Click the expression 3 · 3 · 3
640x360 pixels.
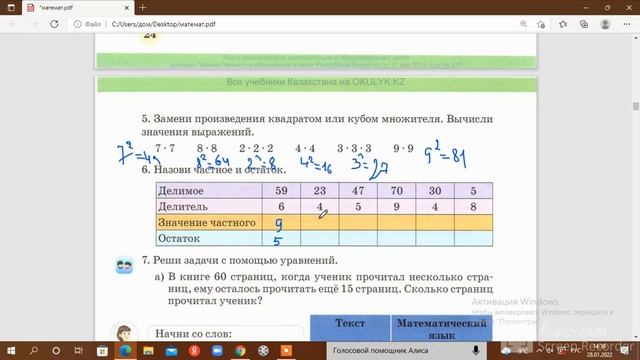coord(354,148)
